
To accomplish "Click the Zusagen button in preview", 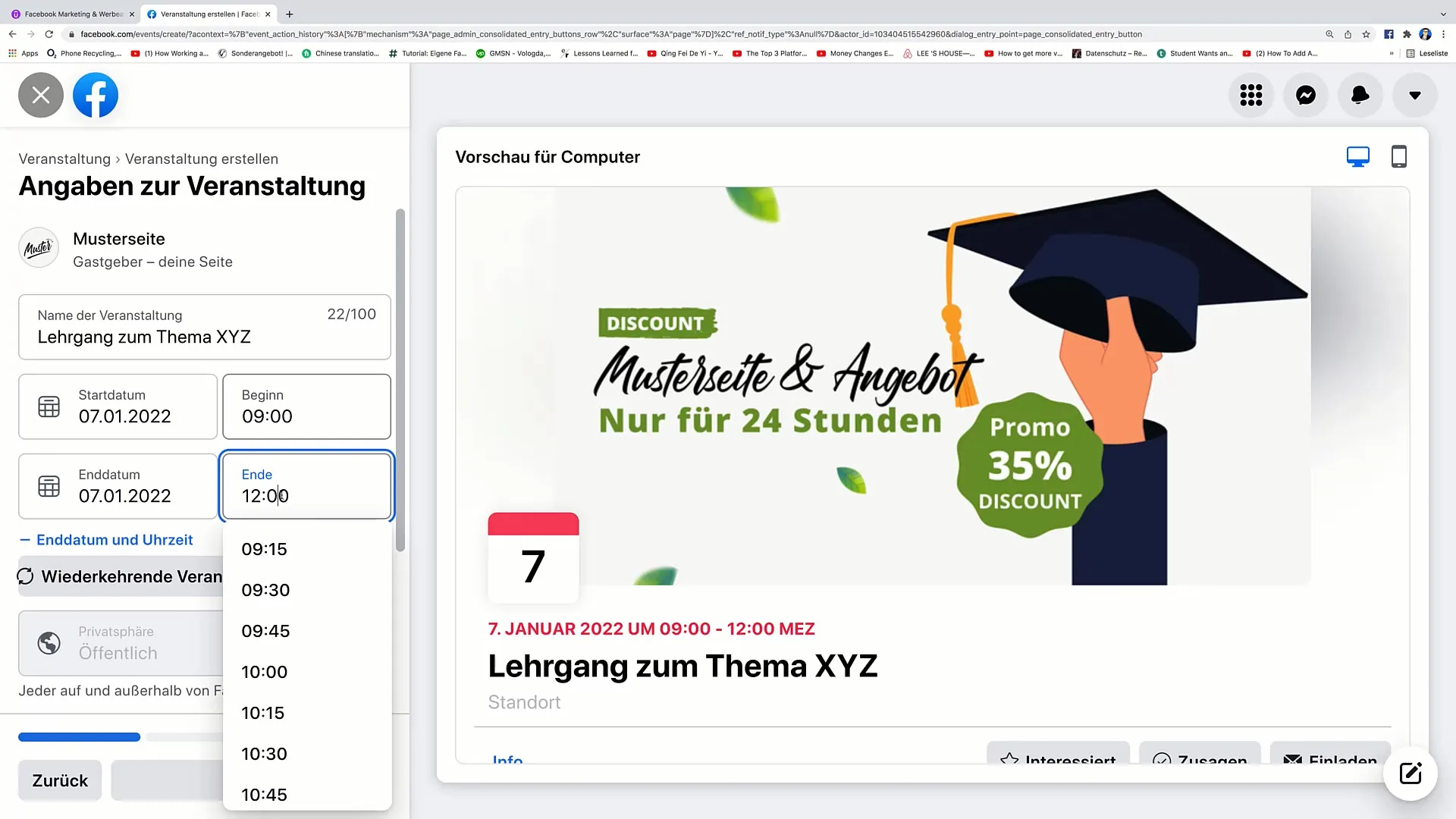I will (x=1200, y=755).
